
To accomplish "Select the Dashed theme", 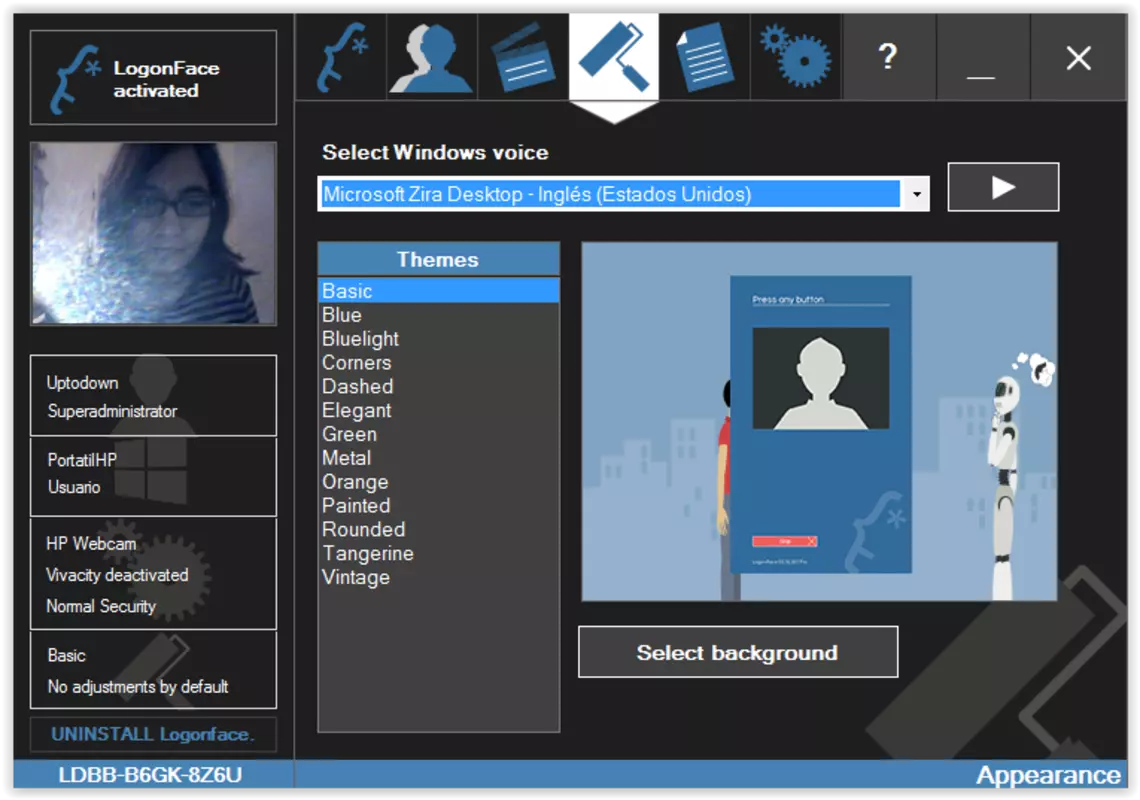I will [x=438, y=386].
